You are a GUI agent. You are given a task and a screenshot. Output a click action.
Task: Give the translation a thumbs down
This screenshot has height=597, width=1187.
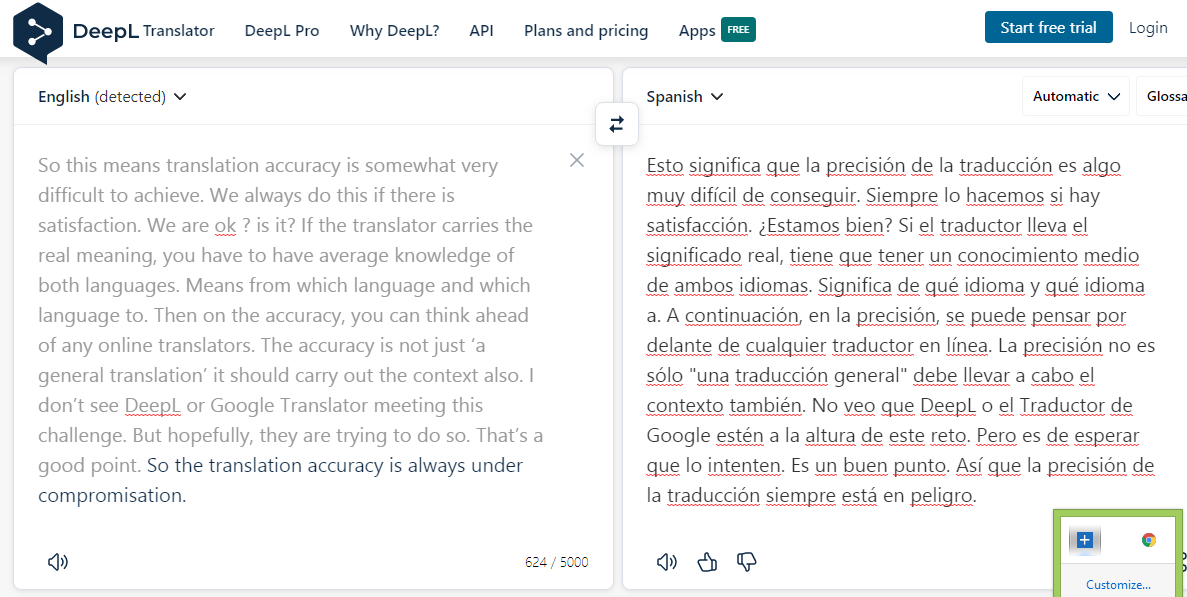coord(746,561)
